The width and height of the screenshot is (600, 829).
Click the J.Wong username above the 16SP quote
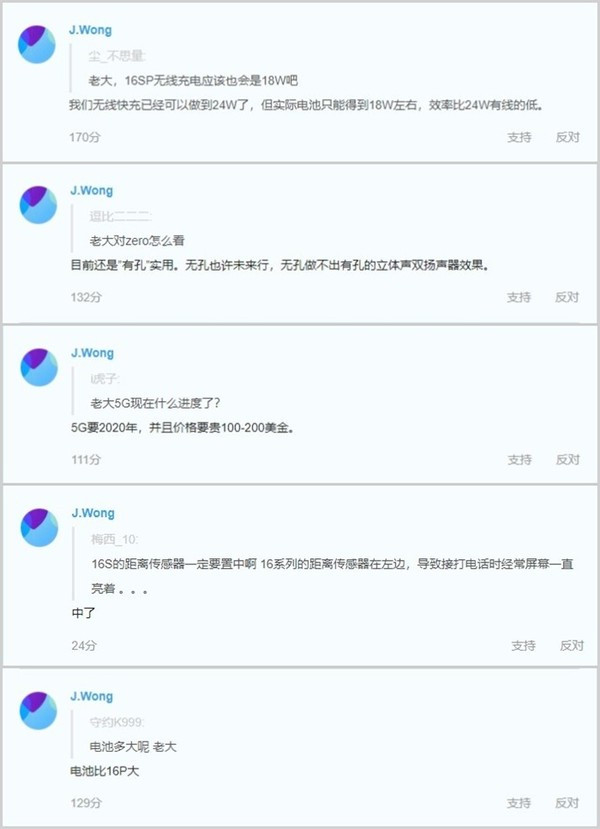click(x=92, y=30)
